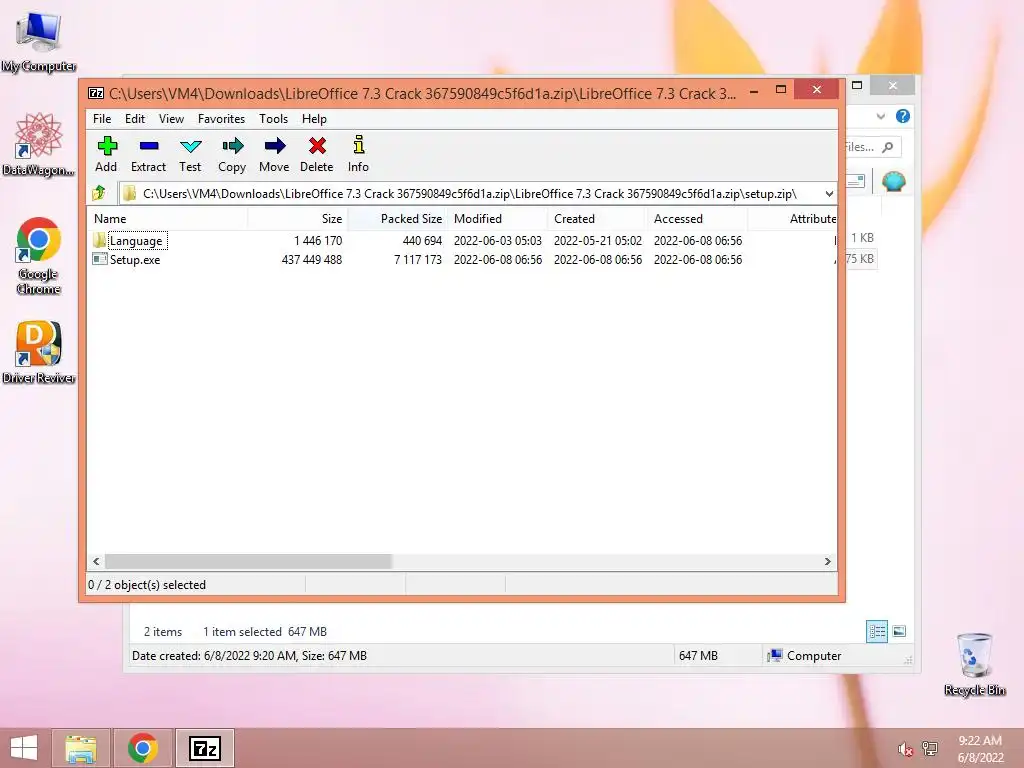This screenshot has height=768, width=1024.
Task: Sort by the Packed Size column header
Action: (x=397, y=219)
